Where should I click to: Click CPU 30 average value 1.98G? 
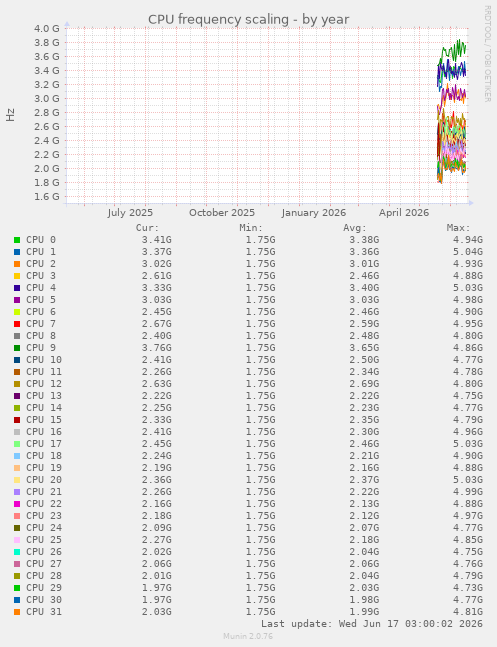[364, 599]
